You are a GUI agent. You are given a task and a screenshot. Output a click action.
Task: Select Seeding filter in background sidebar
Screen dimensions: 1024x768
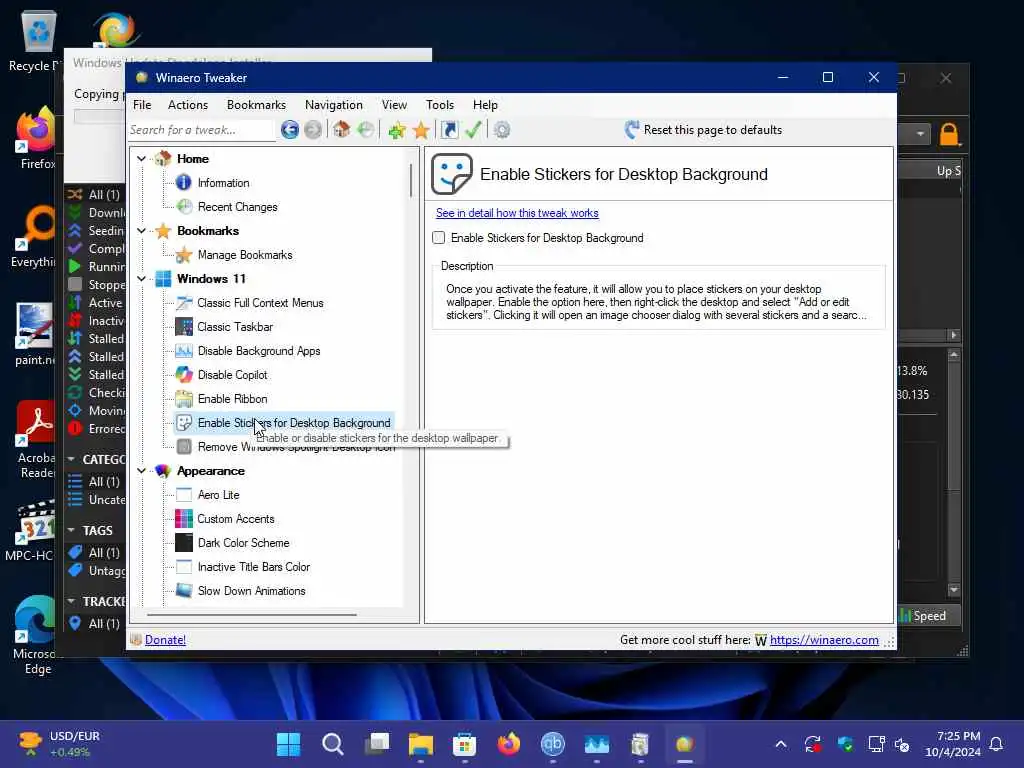coord(96,231)
